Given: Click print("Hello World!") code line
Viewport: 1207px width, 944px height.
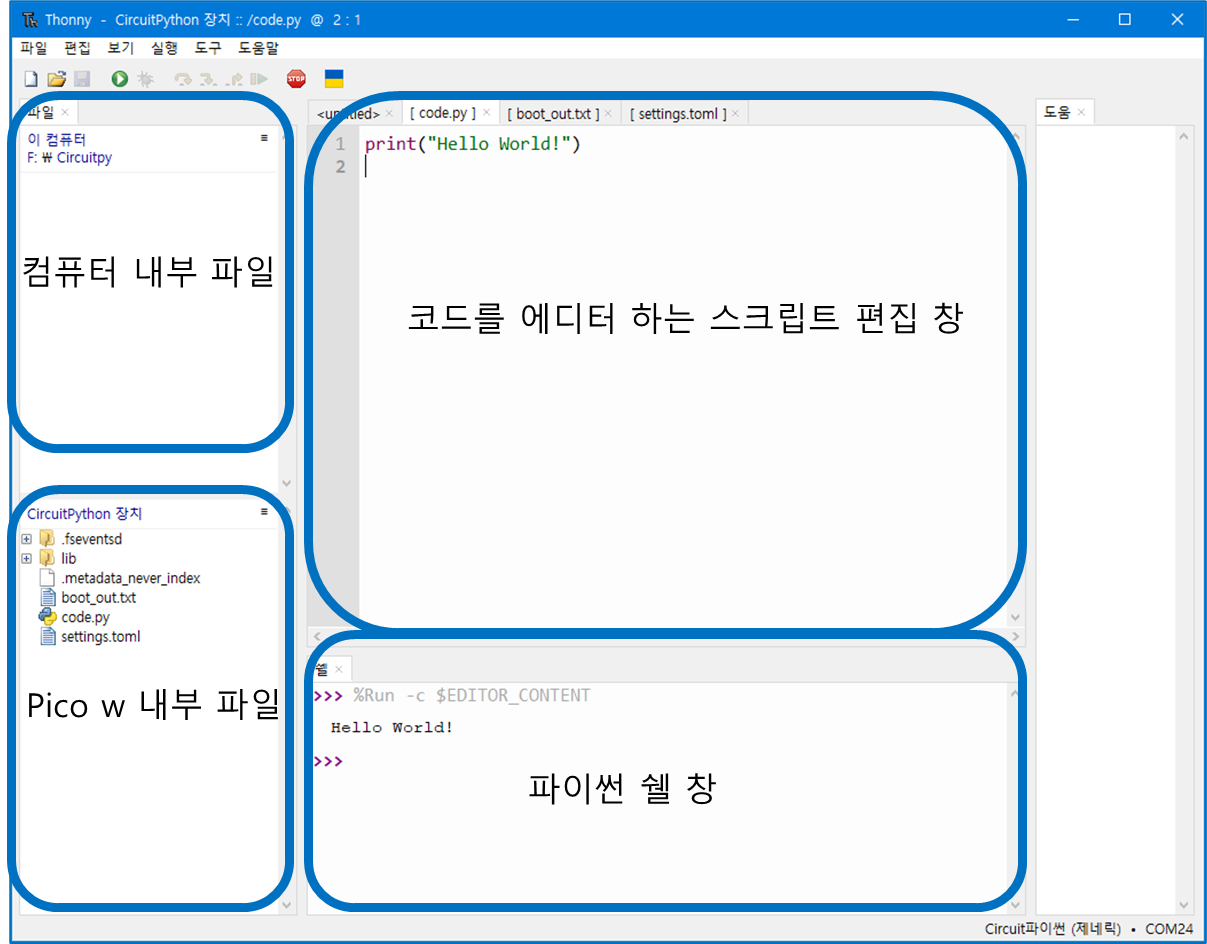Looking at the screenshot, I should (473, 144).
